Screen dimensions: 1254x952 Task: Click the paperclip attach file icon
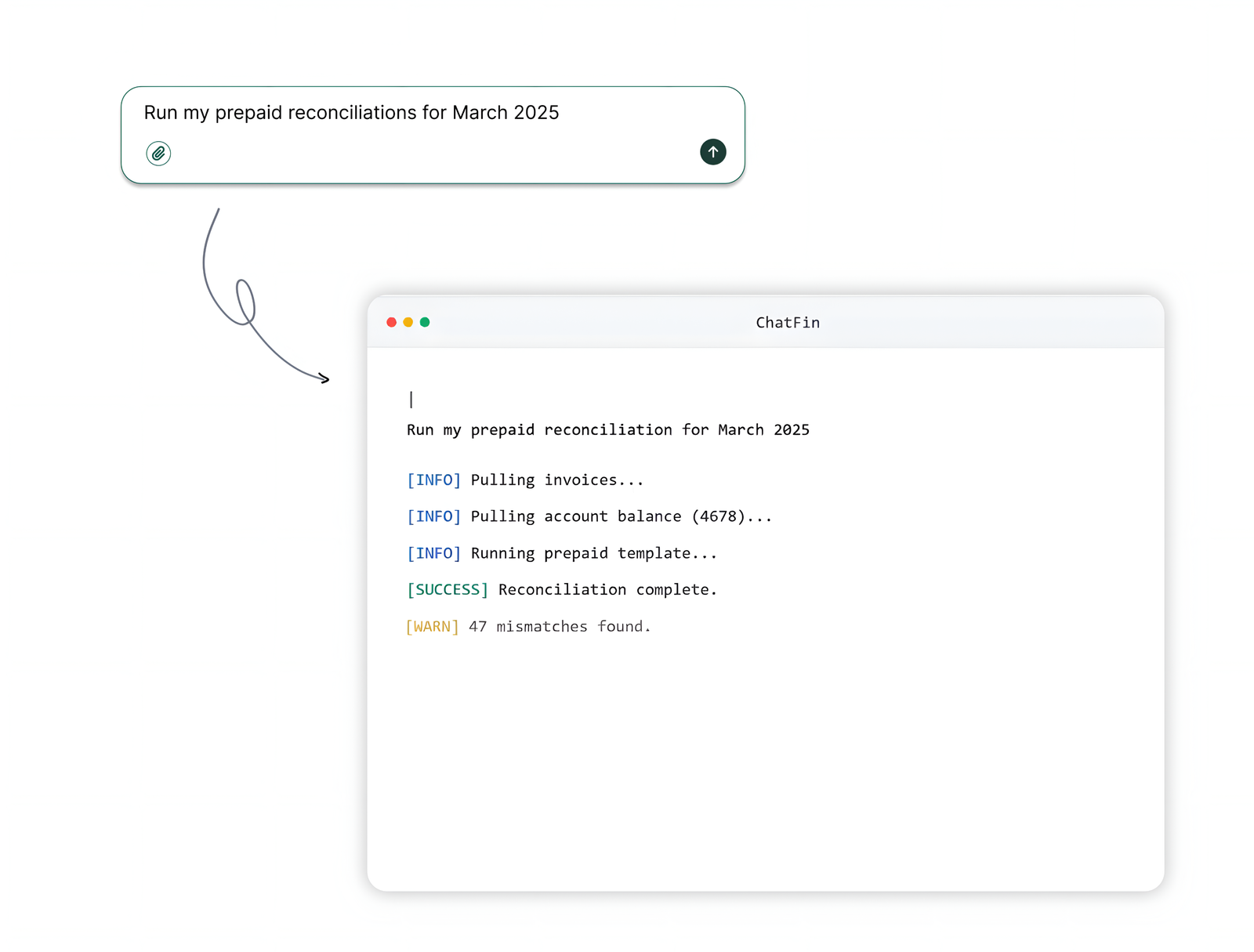158,153
